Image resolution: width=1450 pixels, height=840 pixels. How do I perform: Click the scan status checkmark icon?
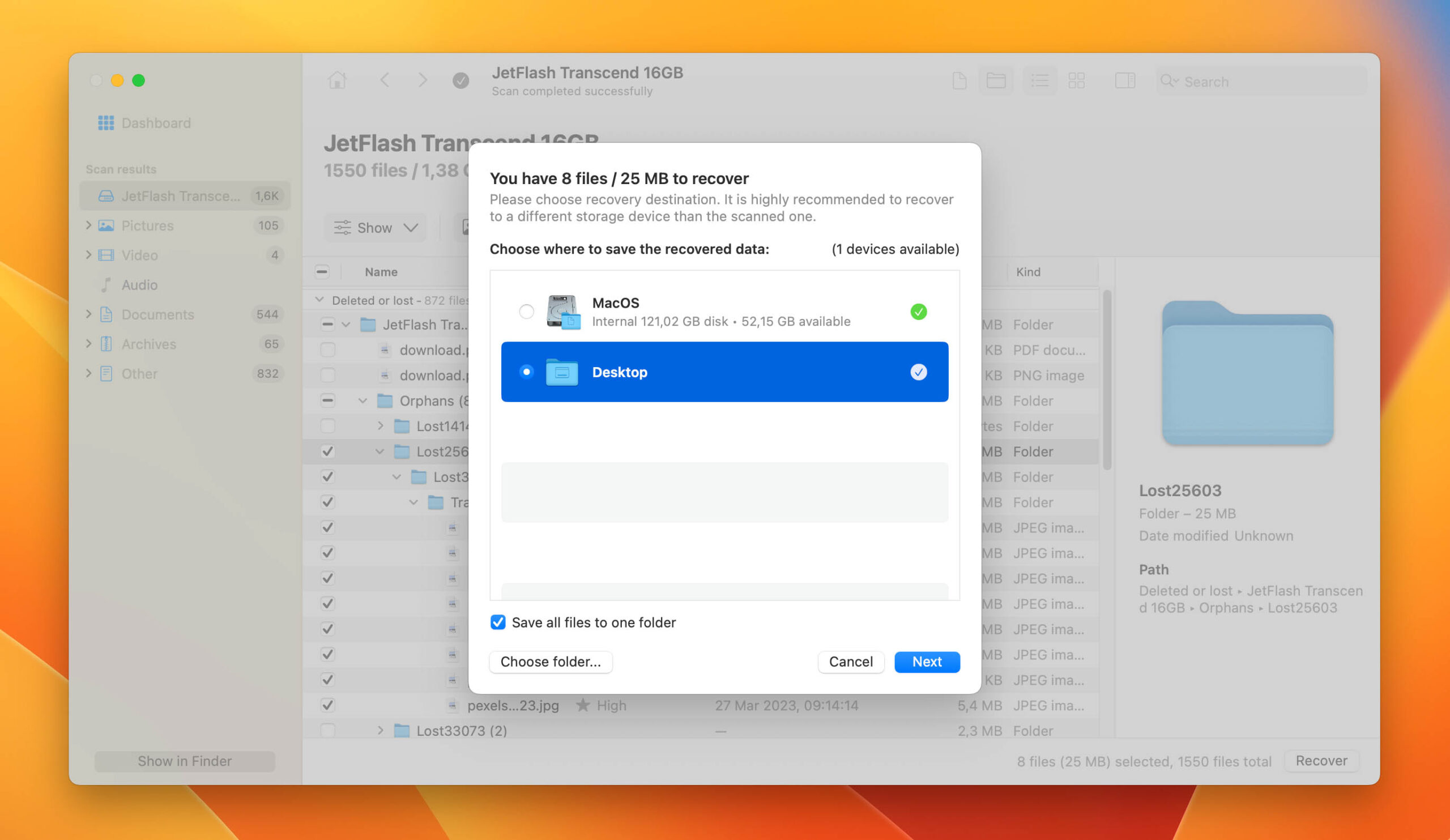click(x=460, y=80)
